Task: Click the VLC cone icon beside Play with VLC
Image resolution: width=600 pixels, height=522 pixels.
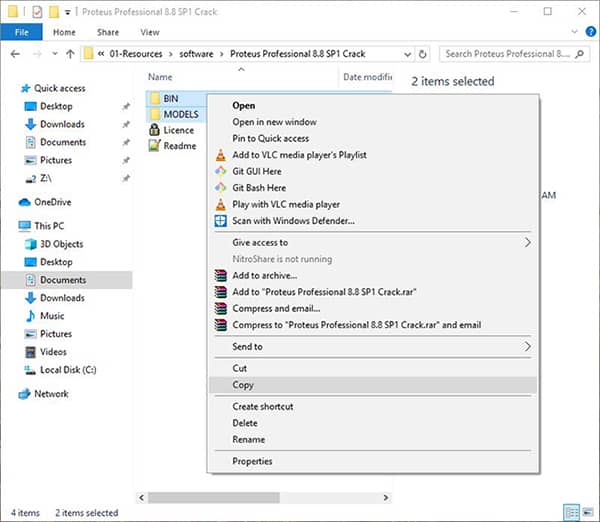Action: 221,204
